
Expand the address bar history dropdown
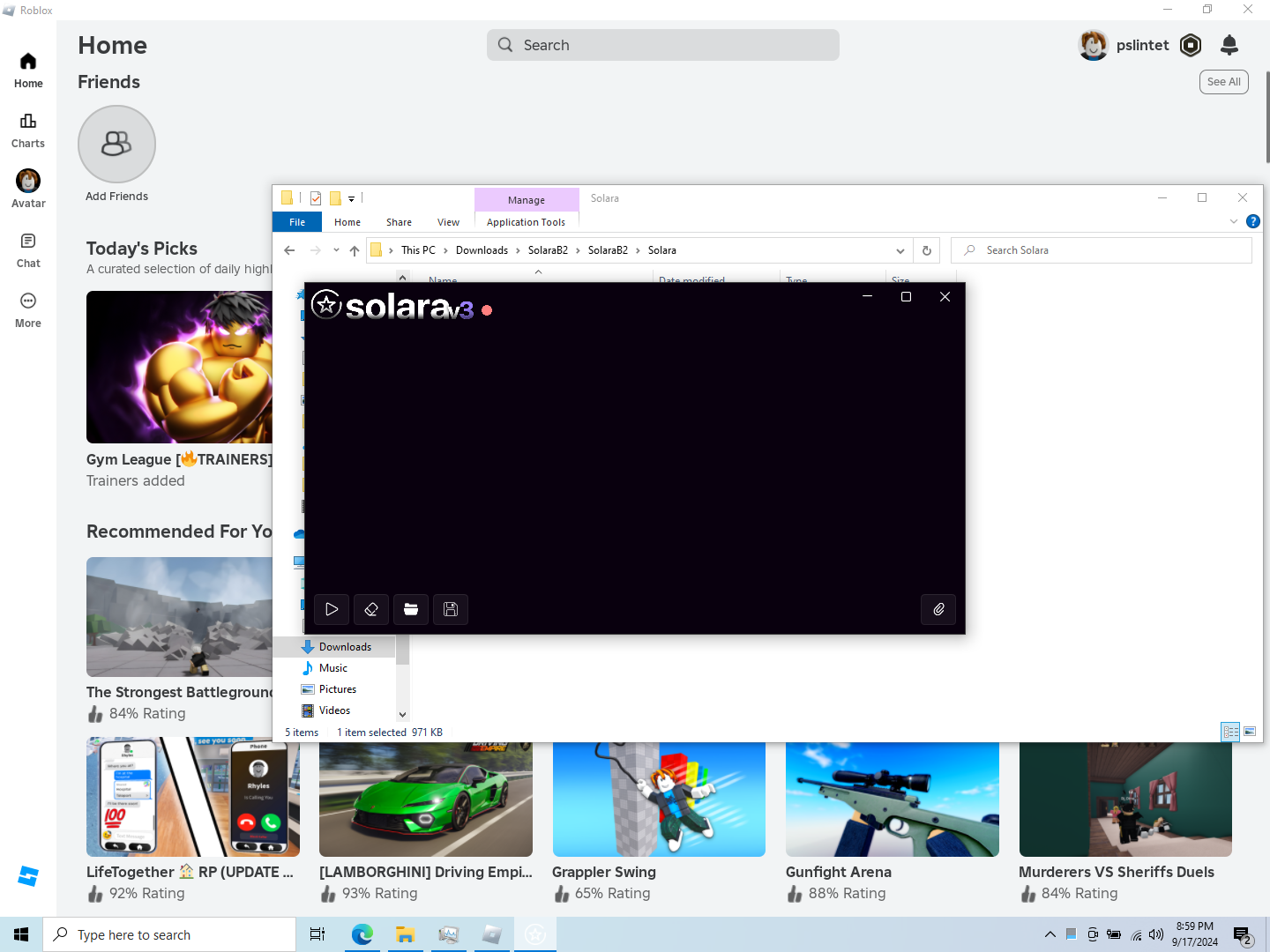[900, 250]
